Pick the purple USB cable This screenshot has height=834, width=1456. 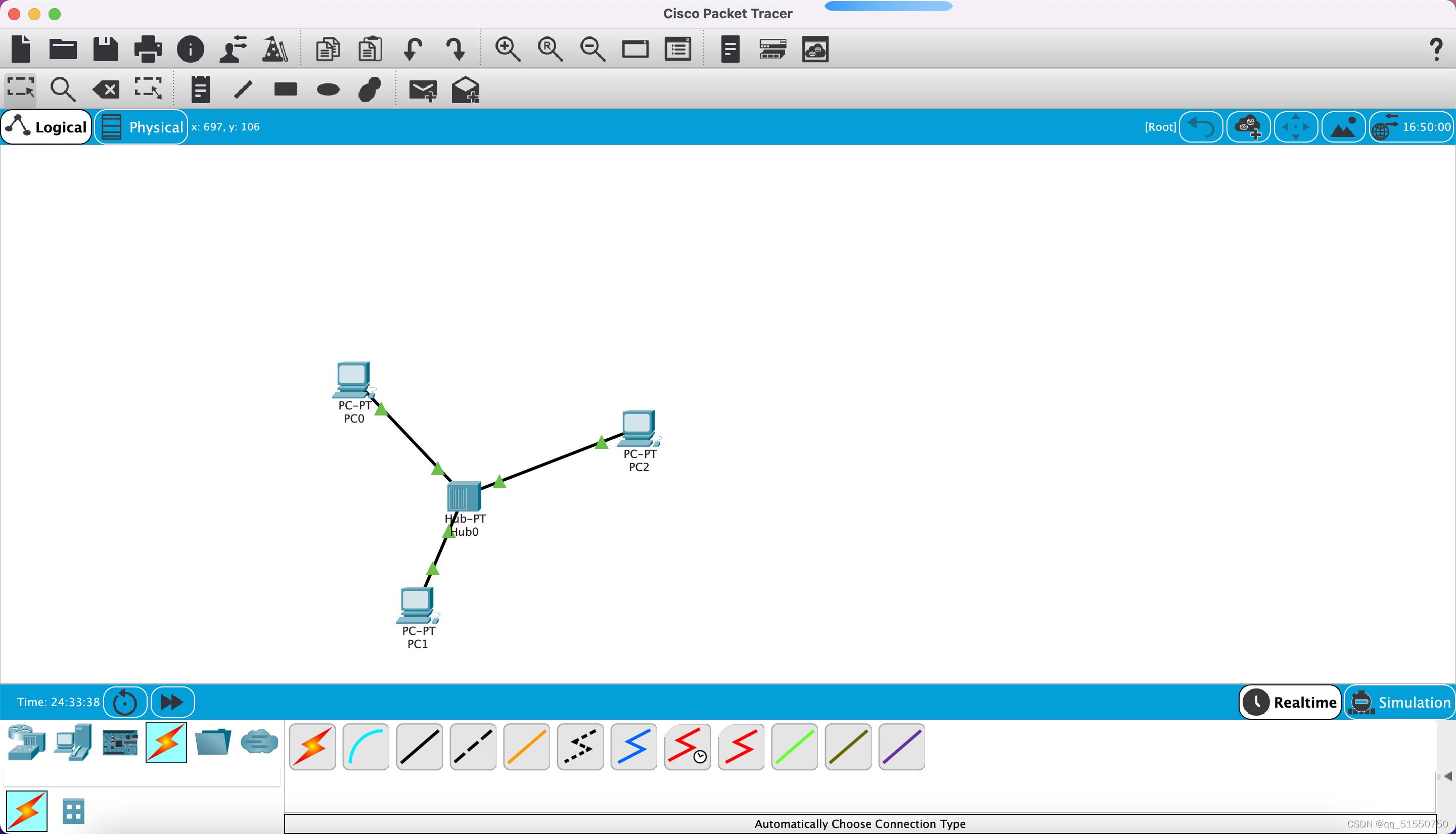(901, 747)
